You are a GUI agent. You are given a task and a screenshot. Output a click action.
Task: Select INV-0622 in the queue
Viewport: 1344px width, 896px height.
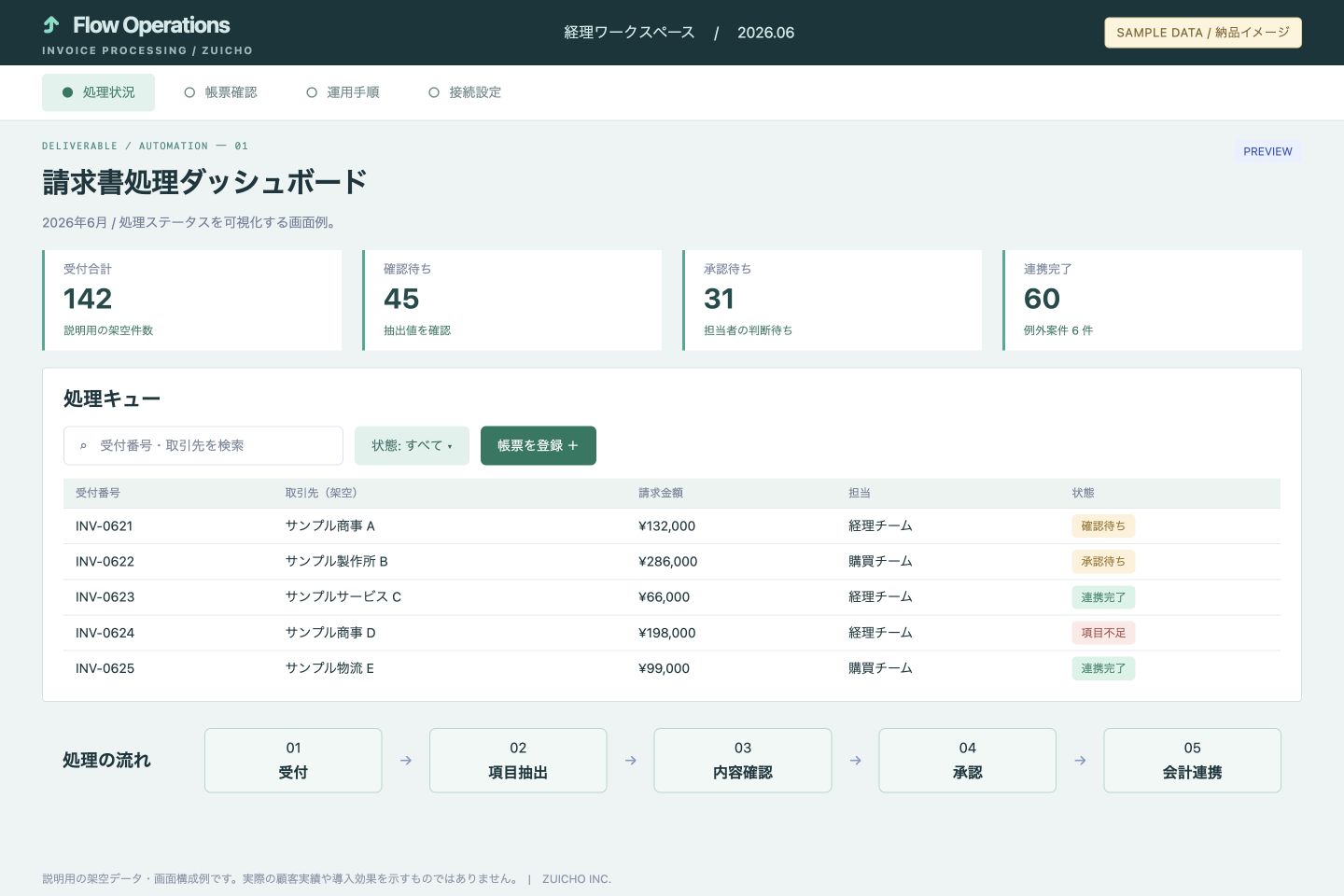[x=105, y=562]
